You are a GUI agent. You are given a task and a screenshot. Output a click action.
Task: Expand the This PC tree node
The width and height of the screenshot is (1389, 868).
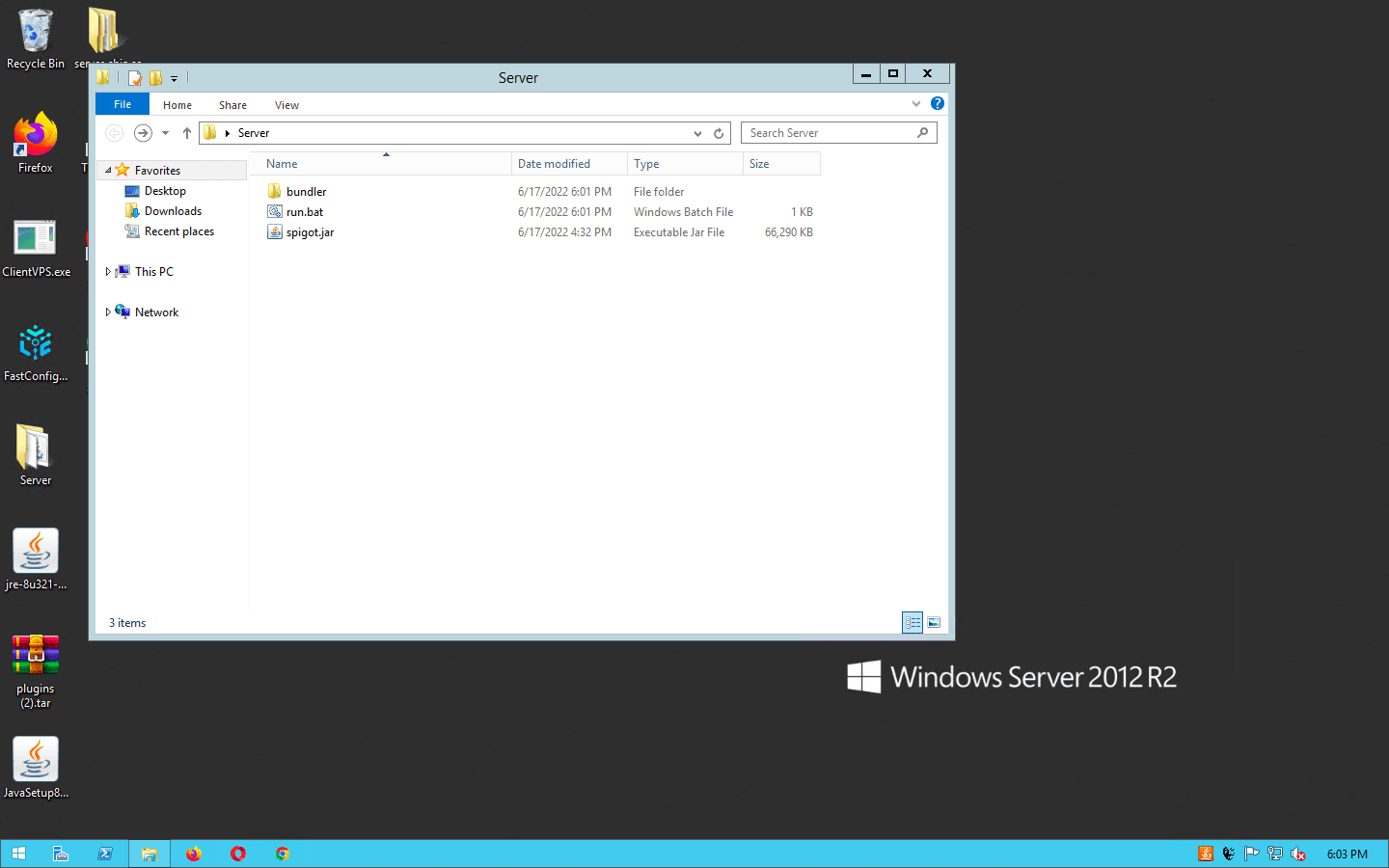click(108, 272)
